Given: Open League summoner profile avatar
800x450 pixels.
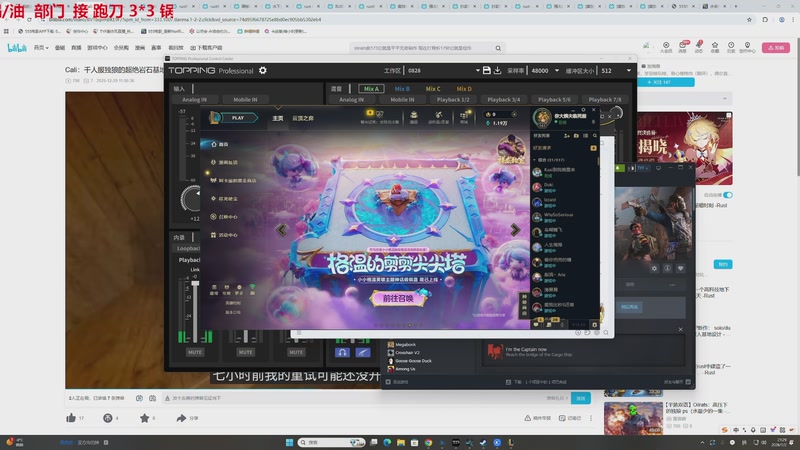Looking at the screenshot, I should 542,118.
